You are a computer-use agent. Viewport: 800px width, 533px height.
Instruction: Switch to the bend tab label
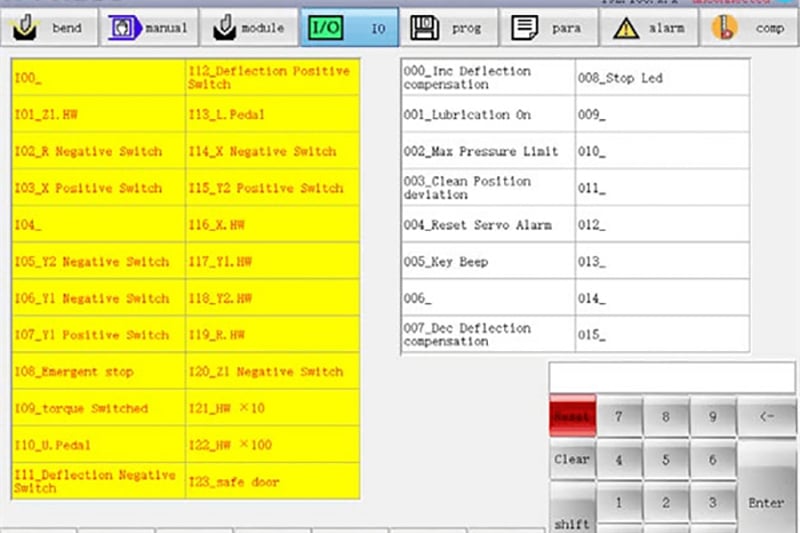point(67,28)
